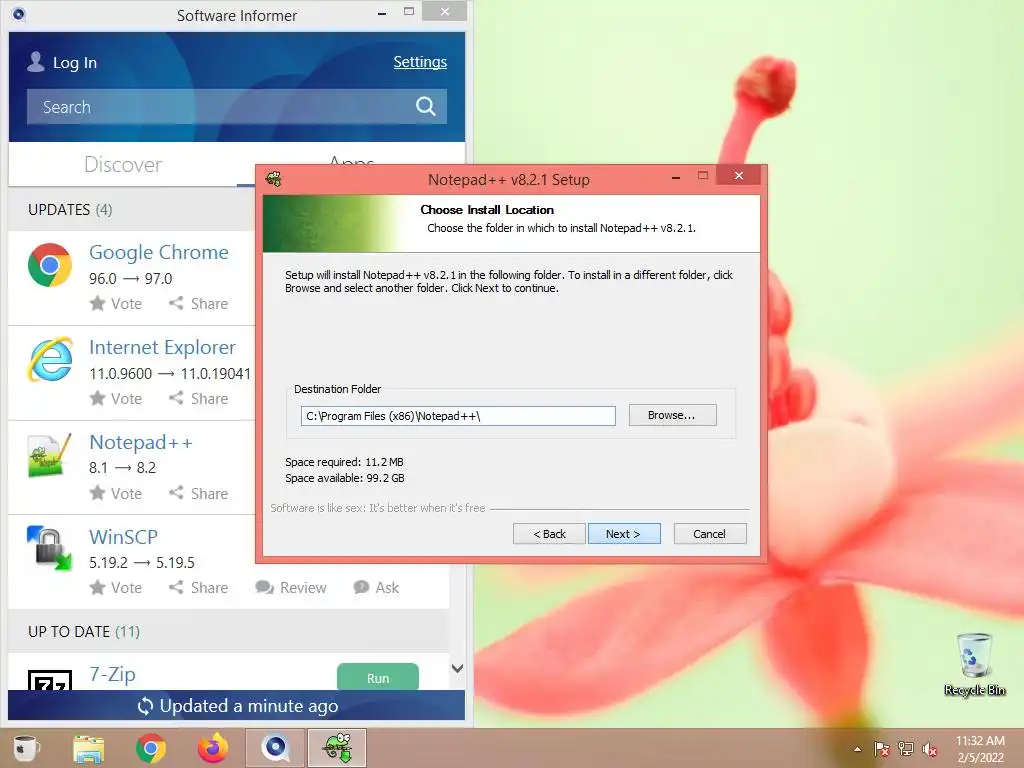Open the Notepad++ update title
1024x768 pixels.
point(141,442)
